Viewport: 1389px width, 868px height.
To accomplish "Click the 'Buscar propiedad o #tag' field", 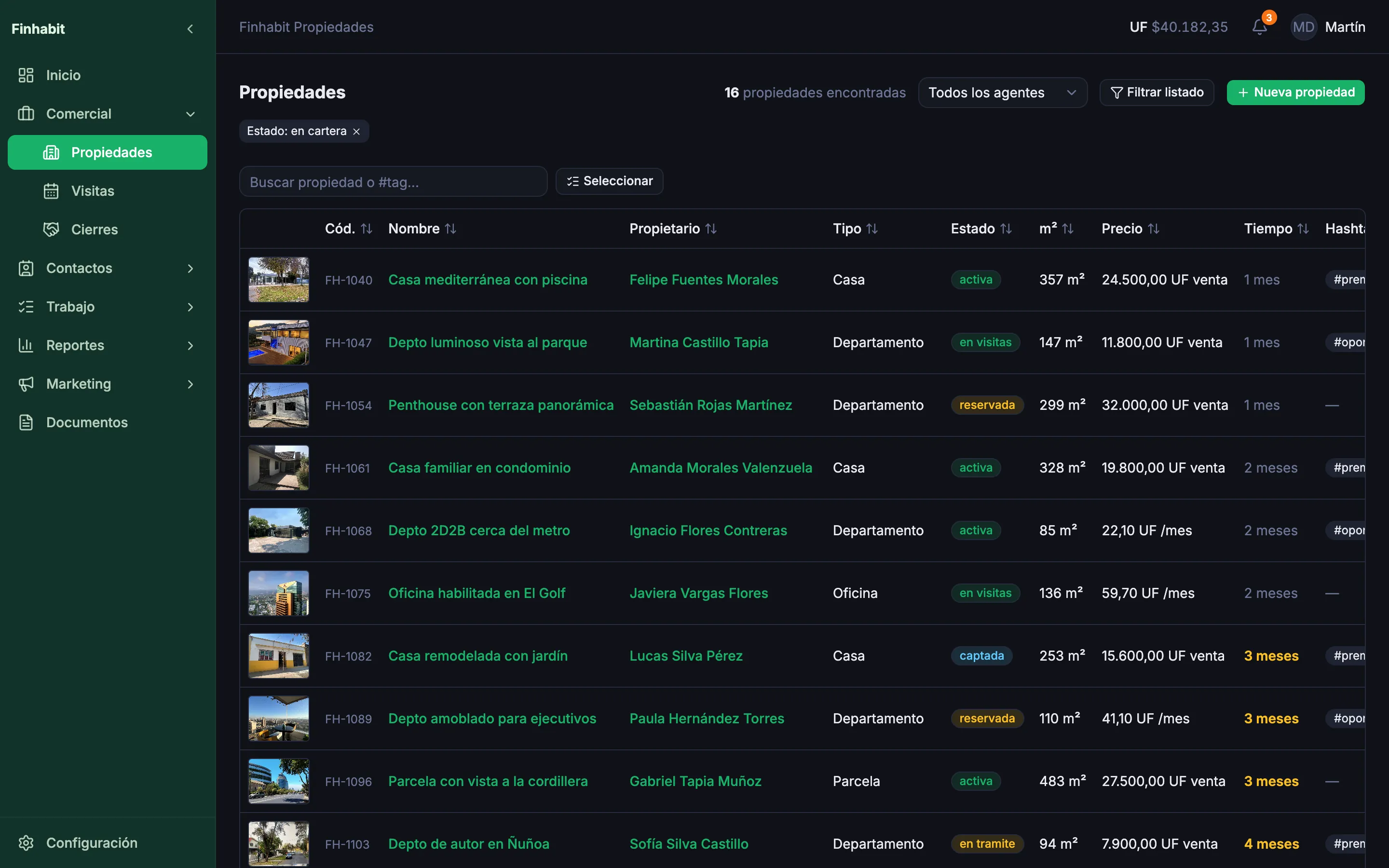I will click(393, 181).
